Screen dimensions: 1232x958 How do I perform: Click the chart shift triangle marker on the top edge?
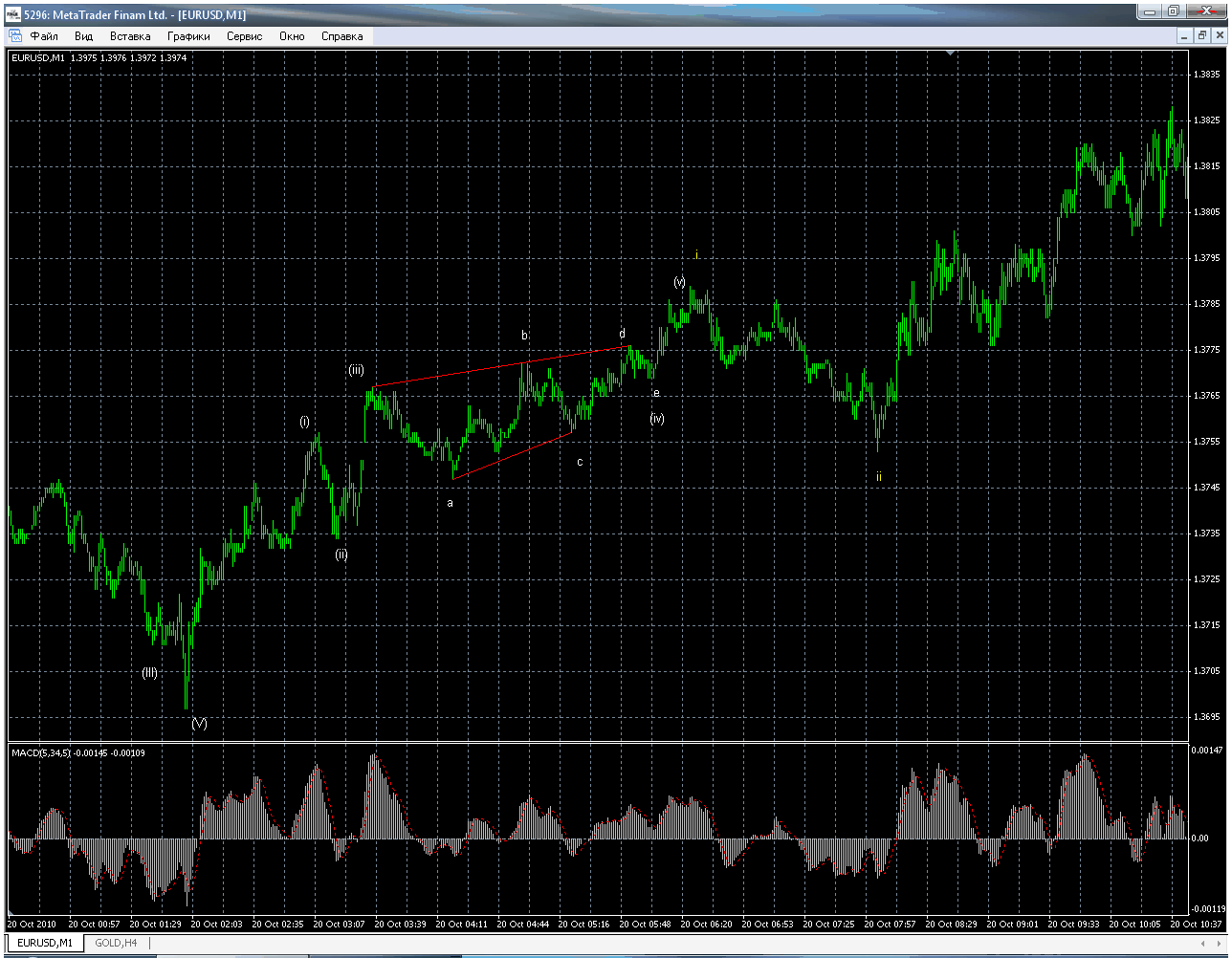tap(950, 53)
